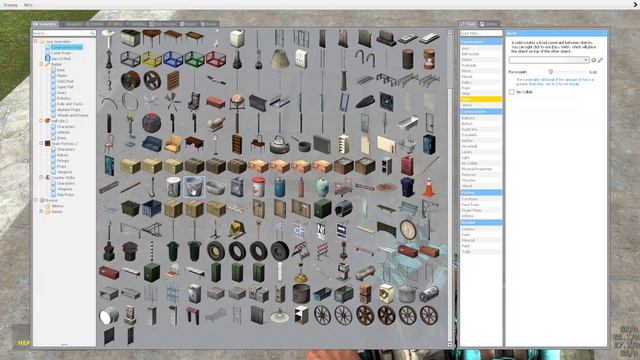Choose the Balloons tool
The height and width of the screenshot is (360, 640).
pyautogui.click(x=481, y=118)
